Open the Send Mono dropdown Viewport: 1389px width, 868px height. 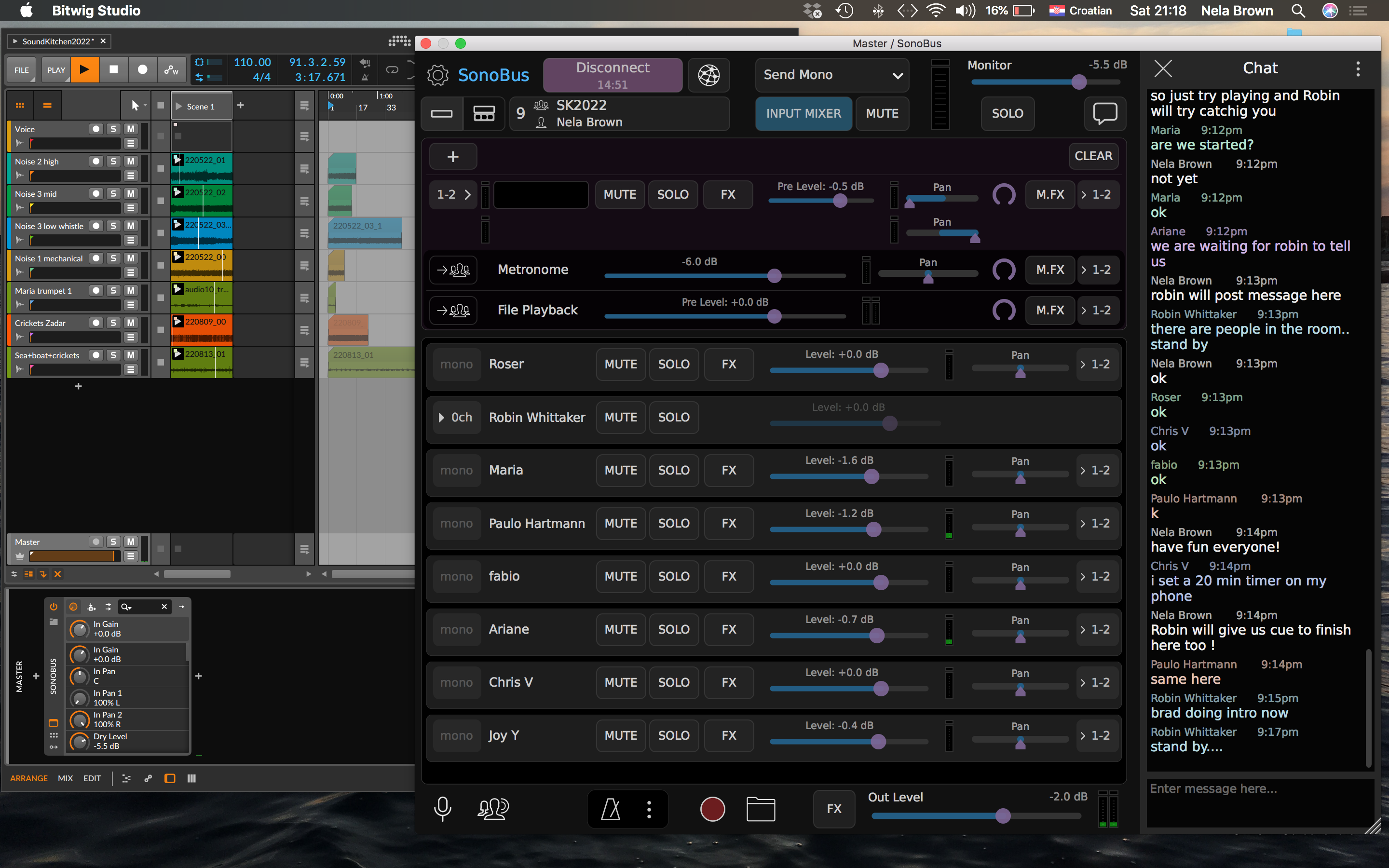tap(831, 75)
